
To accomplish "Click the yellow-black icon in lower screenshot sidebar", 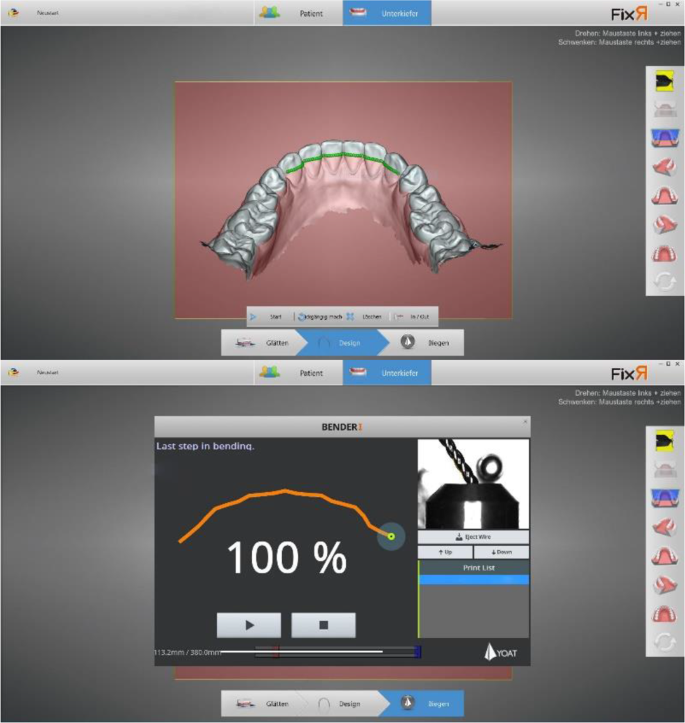I will 664,441.
